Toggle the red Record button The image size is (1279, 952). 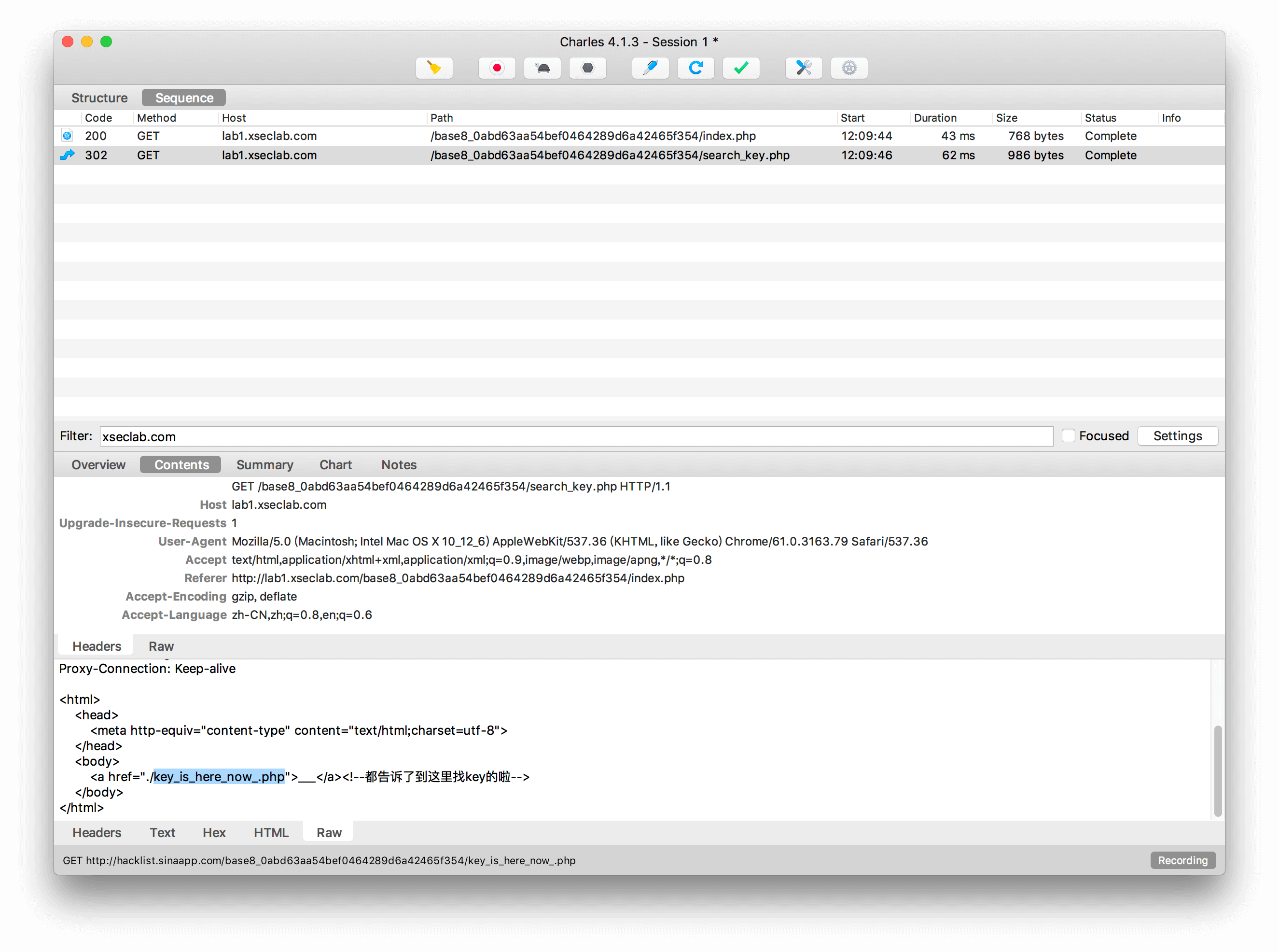(497, 68)
